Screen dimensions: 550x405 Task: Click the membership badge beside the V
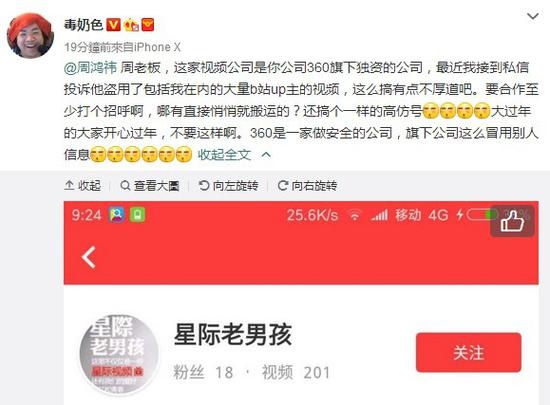[x=131, y=25]
